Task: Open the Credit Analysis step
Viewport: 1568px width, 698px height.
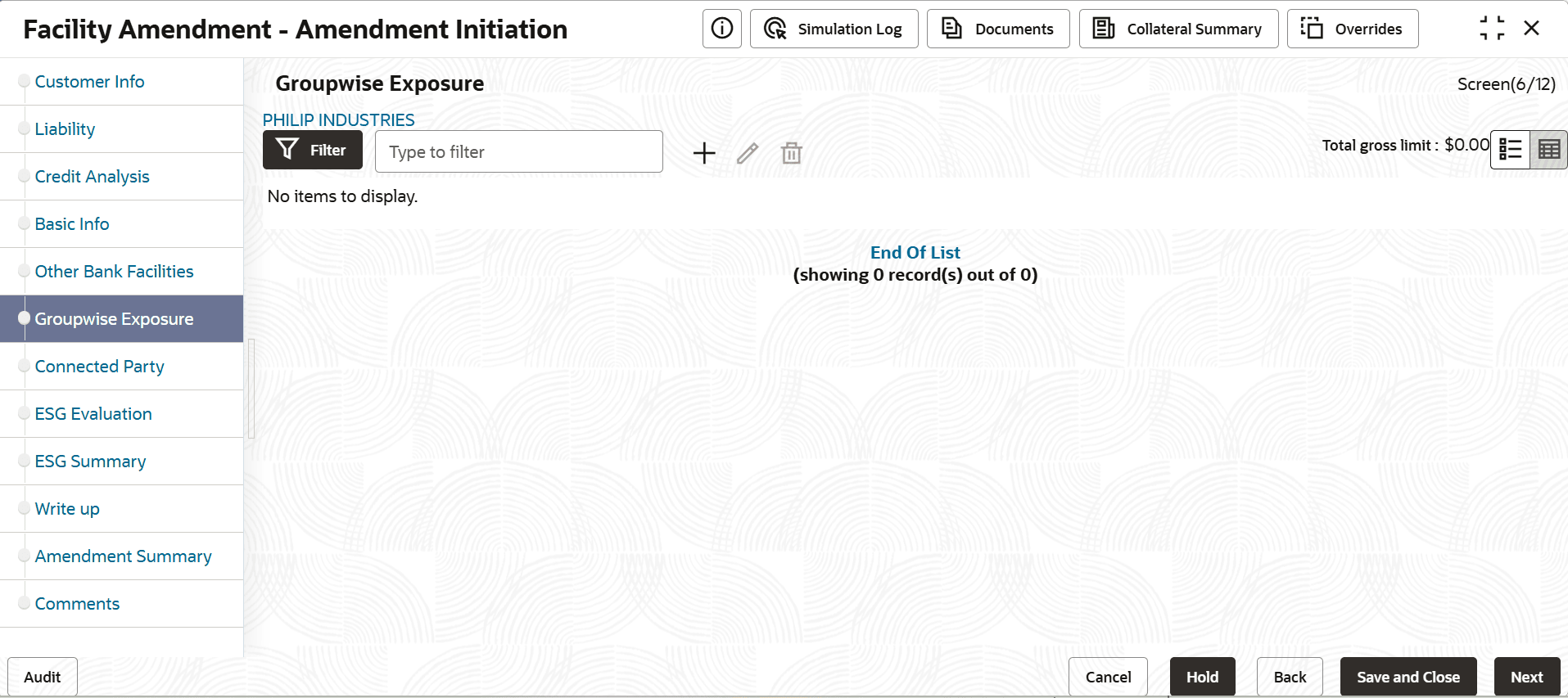Action: [x=92, y=177]
